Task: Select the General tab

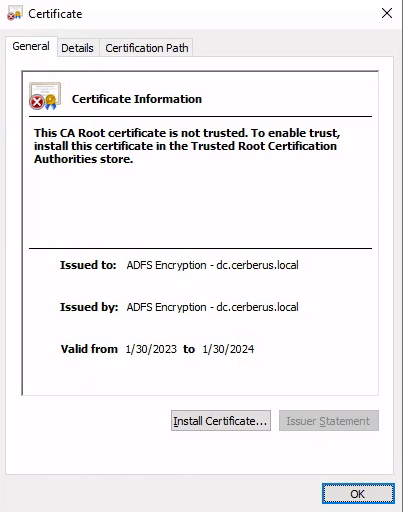Action: [31, 46]
